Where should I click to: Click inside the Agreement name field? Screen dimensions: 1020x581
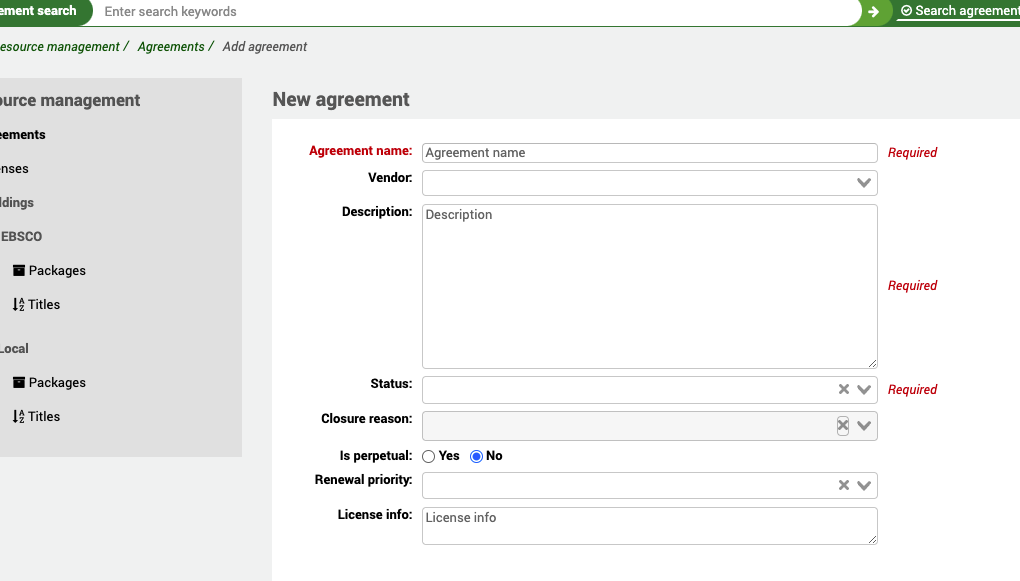coord(648,152)
